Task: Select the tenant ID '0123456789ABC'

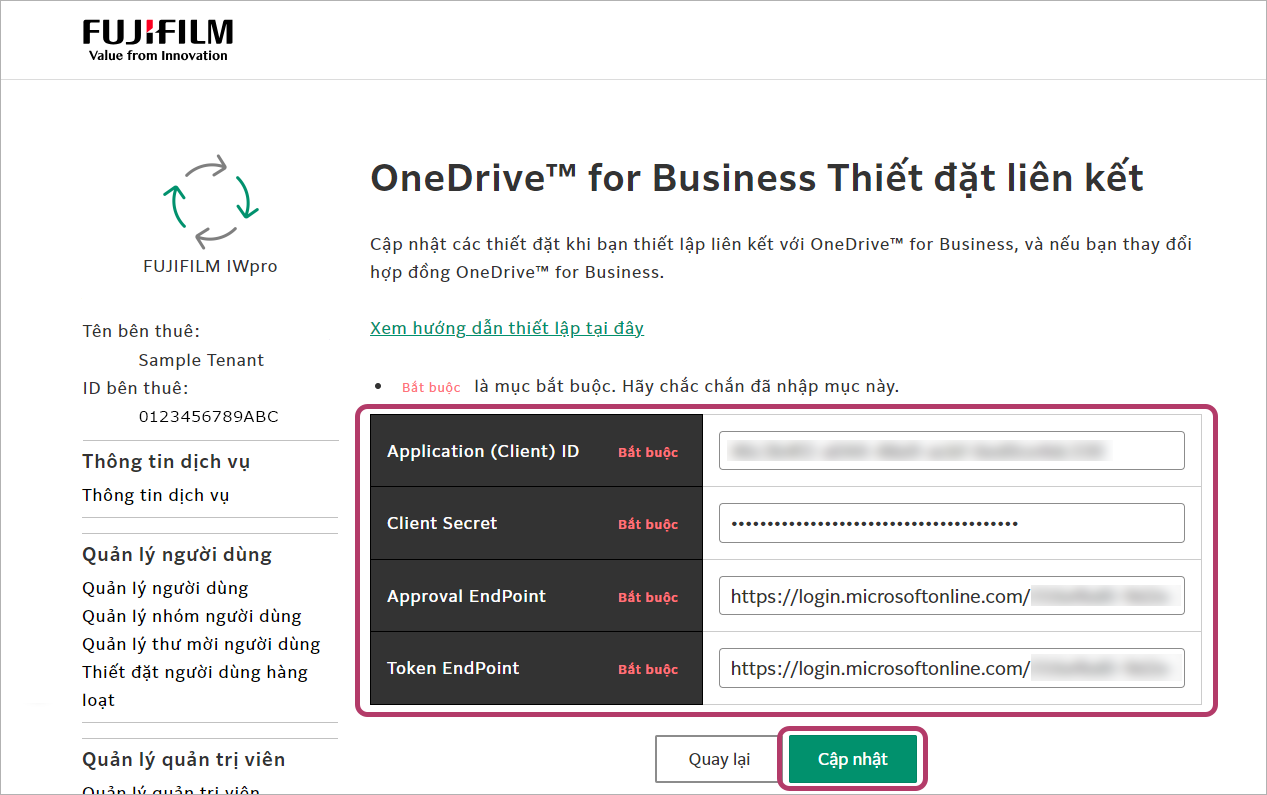Action: [209, 416]
